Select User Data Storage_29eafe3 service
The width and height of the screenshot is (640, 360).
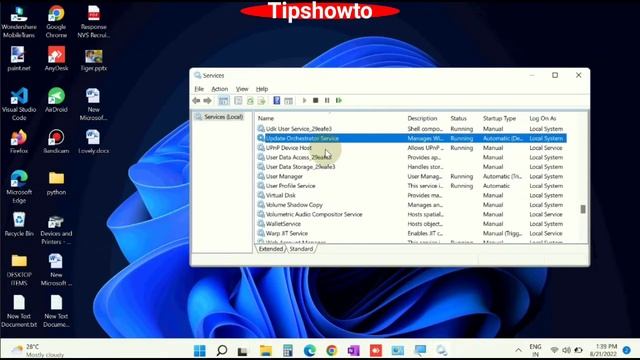point(412,167)
